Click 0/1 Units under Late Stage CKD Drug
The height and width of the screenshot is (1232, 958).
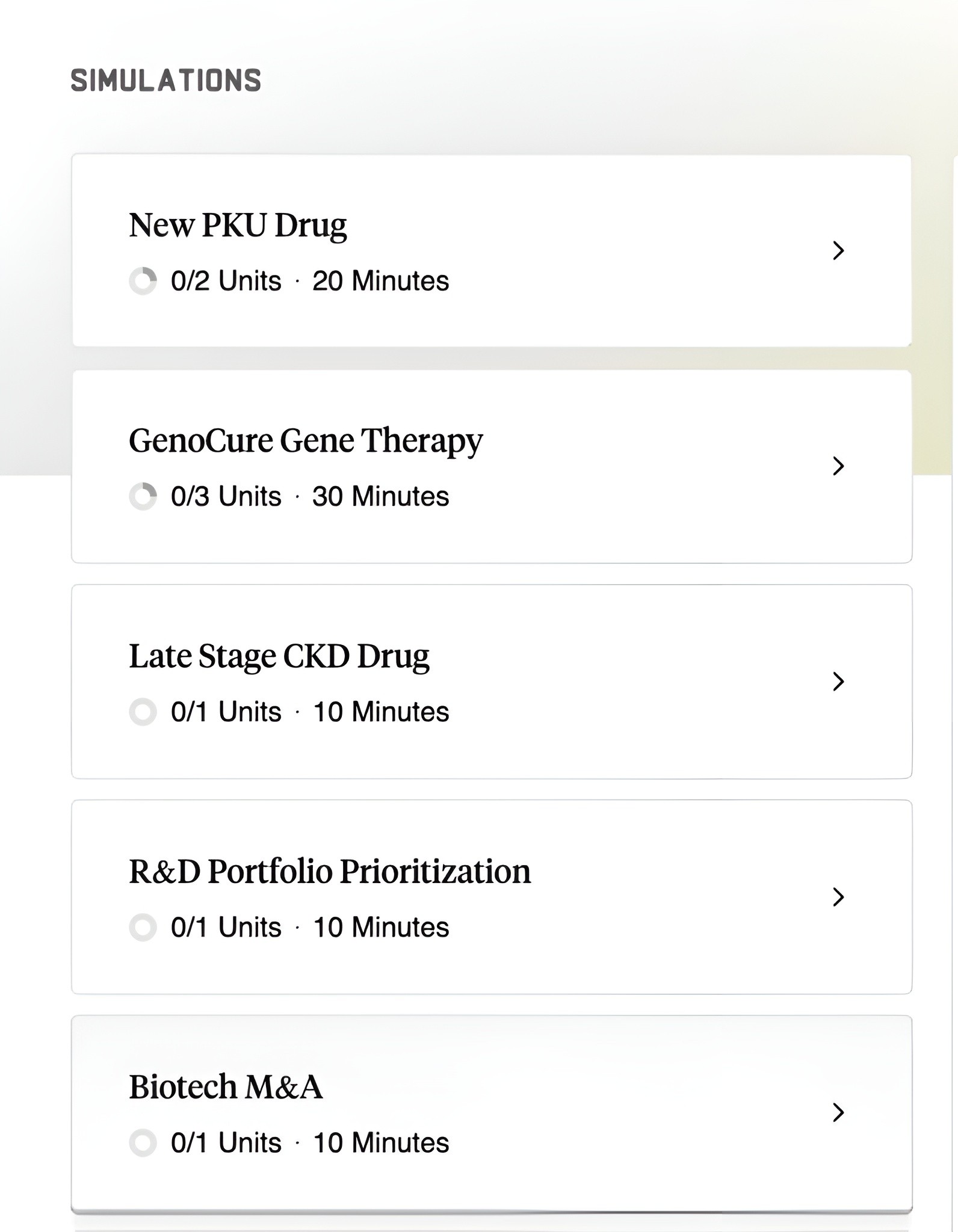tap(226, 712)
